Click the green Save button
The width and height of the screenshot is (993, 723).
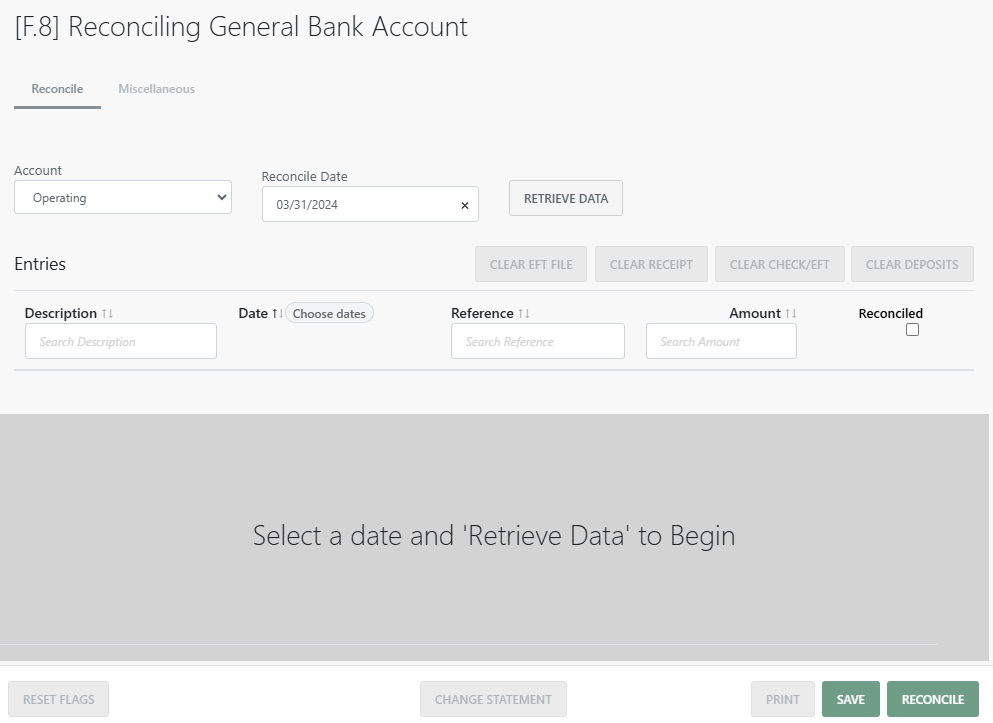point(851,700)
